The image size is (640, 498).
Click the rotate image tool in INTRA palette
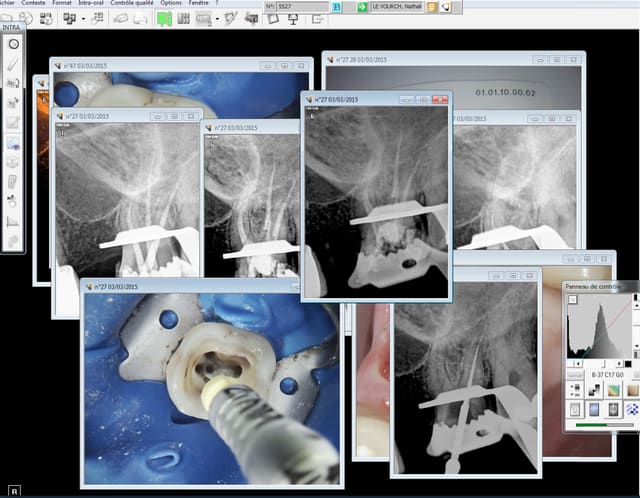pyautogui.click(x=13, y=83)
